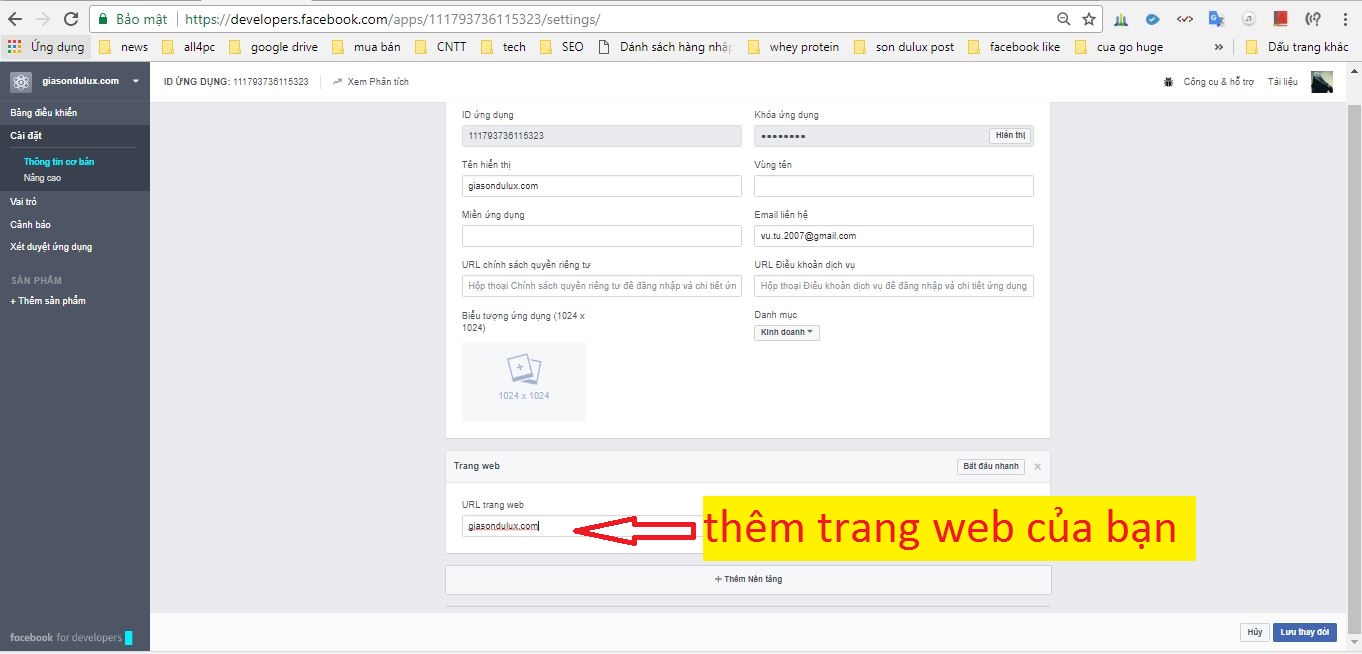Open the SEO bookmark folder
This screenshot has width=1362, height=654.
click(x=562, y=46)
